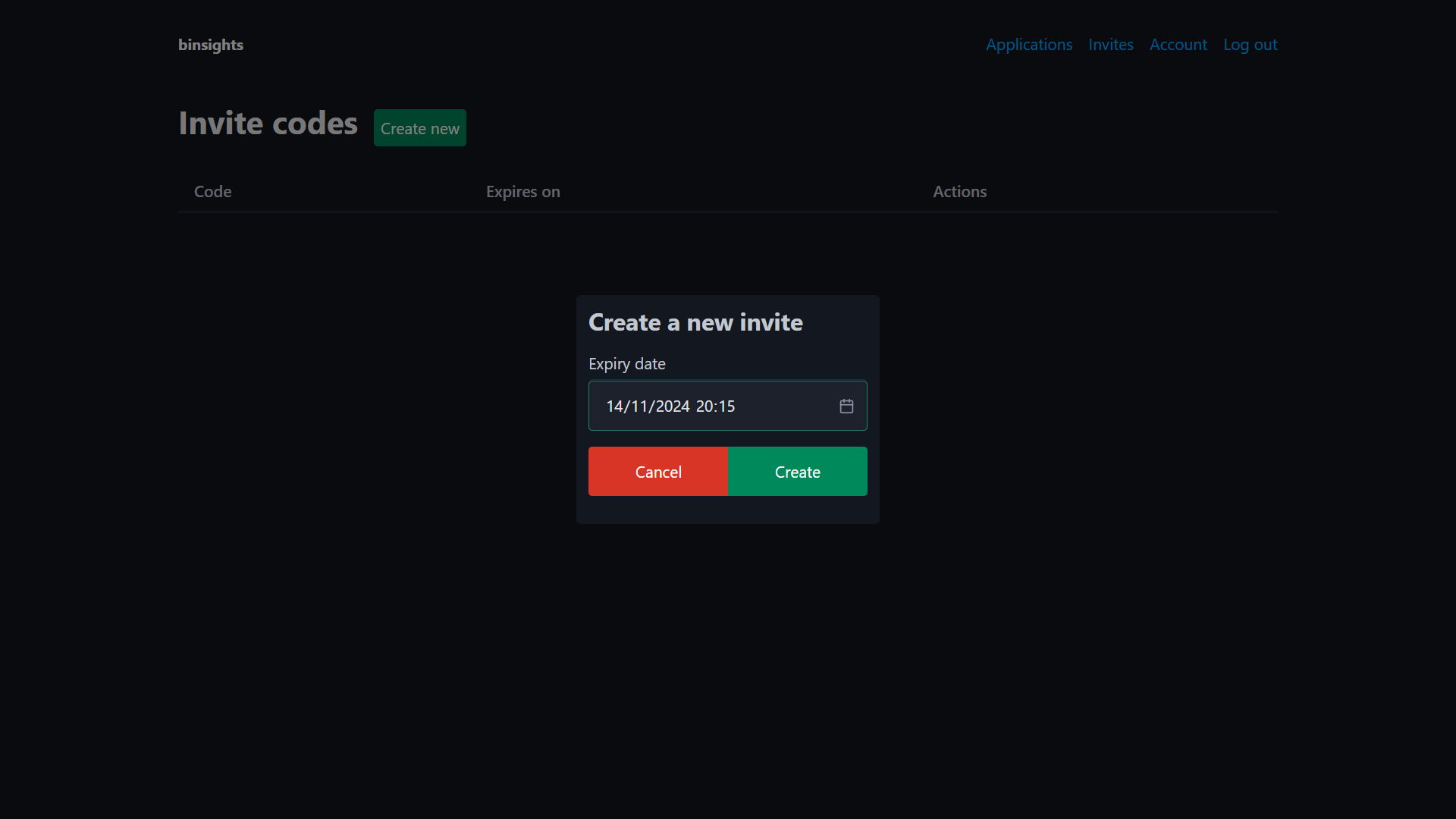Click the Invite codes page heading
Image resolution: width=1456 pixels, height=819 pixels.
click(x=268, y=123)
